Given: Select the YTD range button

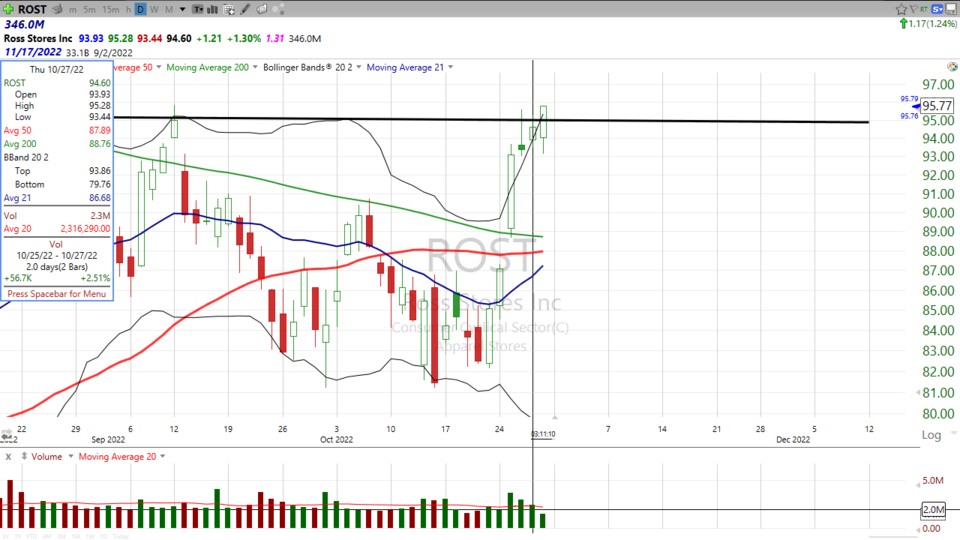Looking at the screenshot, I should [31, 536].
